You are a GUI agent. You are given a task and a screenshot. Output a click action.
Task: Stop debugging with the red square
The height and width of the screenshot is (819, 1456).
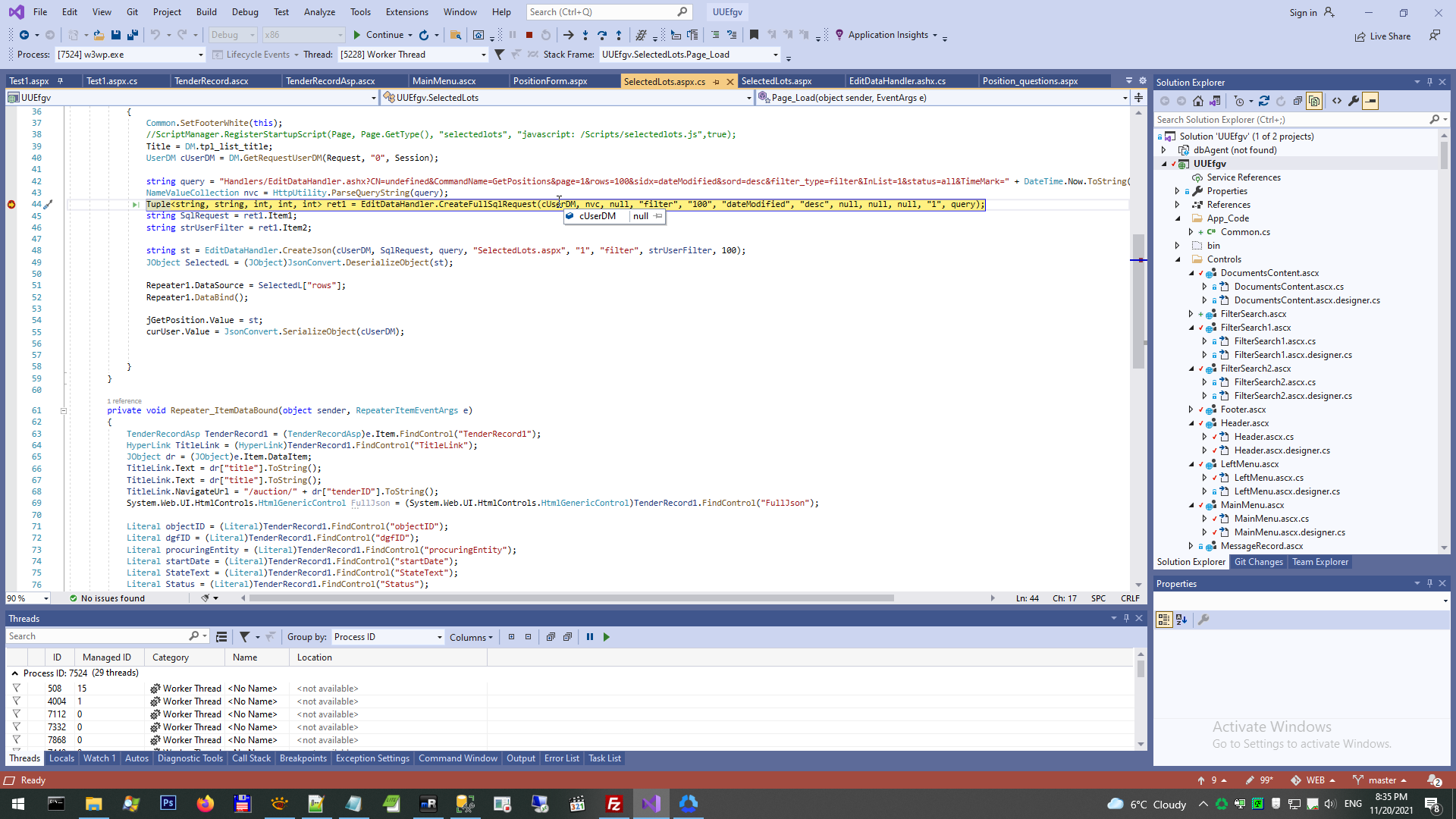(x=529, y=35)
